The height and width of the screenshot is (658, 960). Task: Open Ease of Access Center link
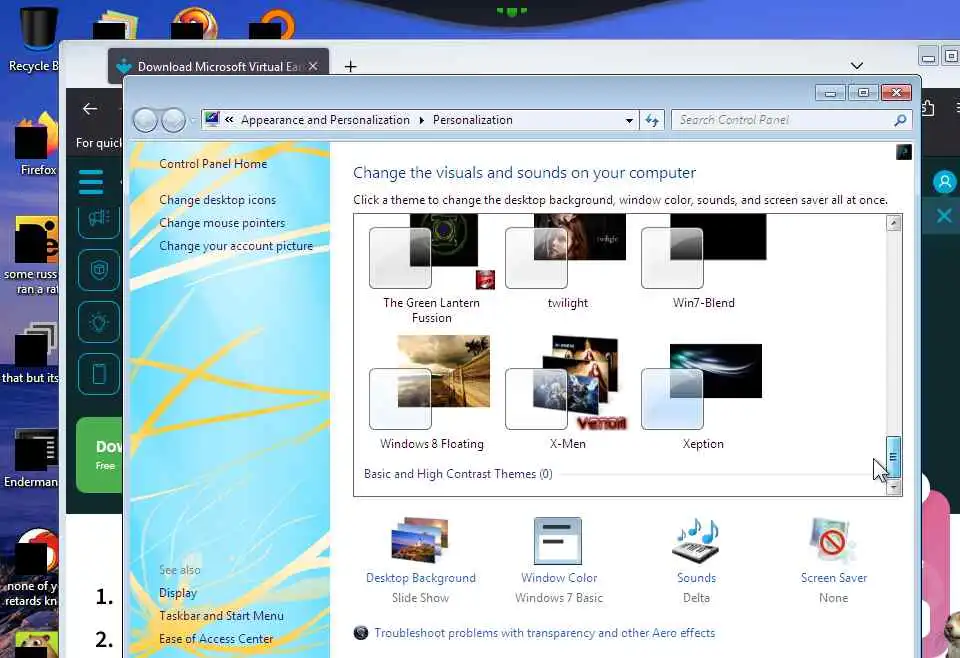(x=216, y=639)
